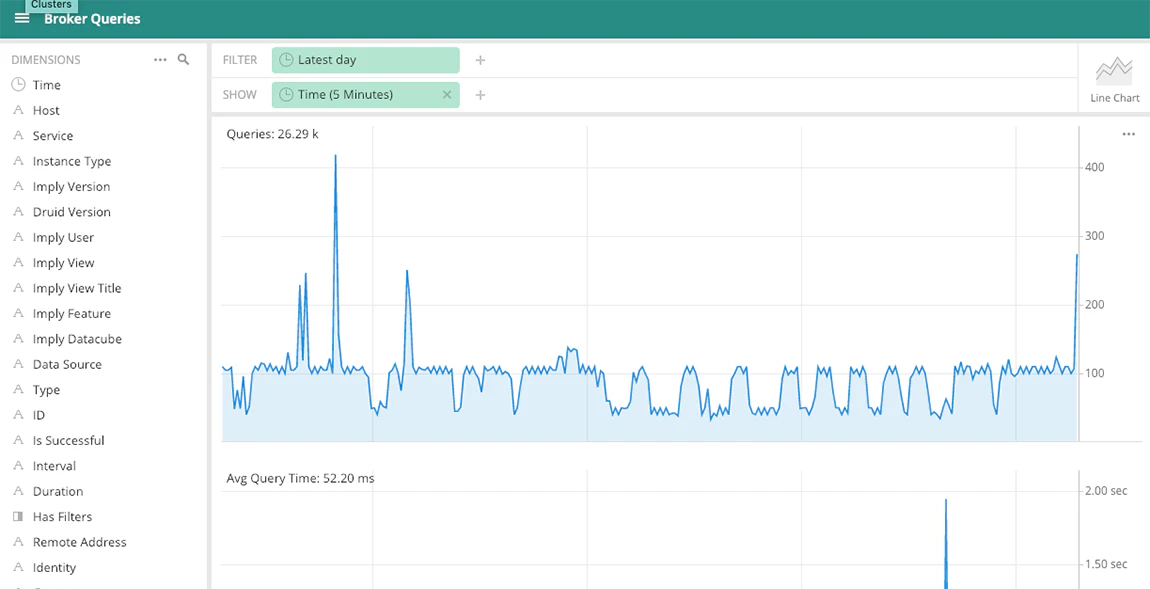
Task: Open the Line Chart visualization selector
Action: coord(1114,80)
